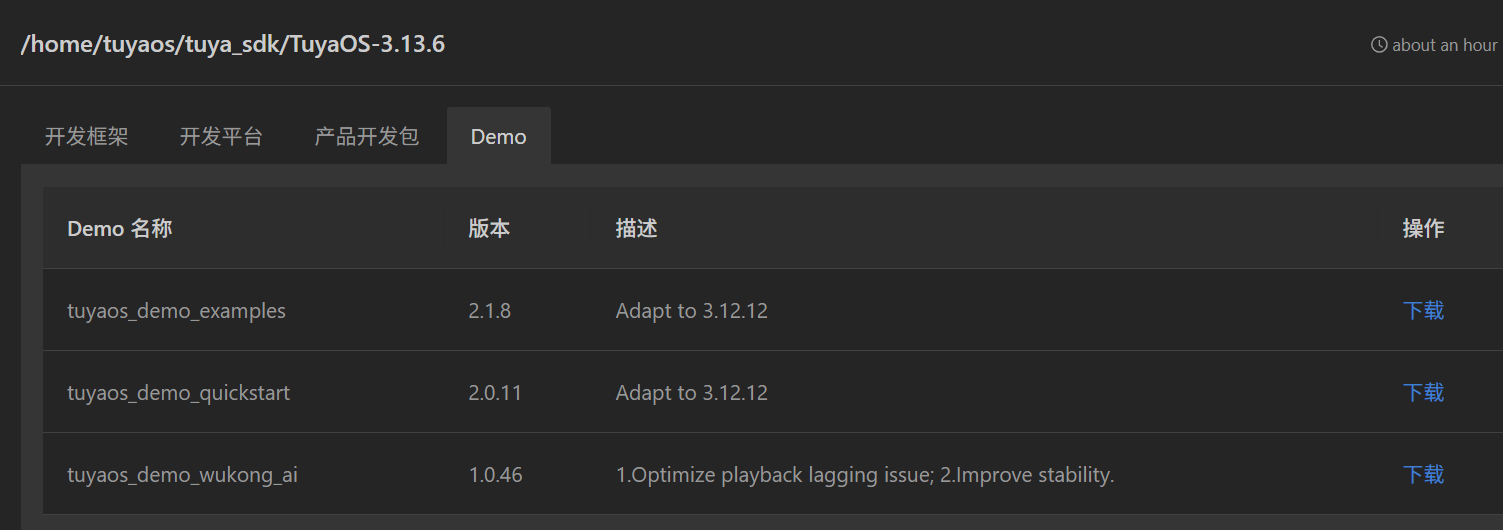Click the 'about an hour' timestamp text
This screenshot has height=530, width=1503.
[1446, 45]
